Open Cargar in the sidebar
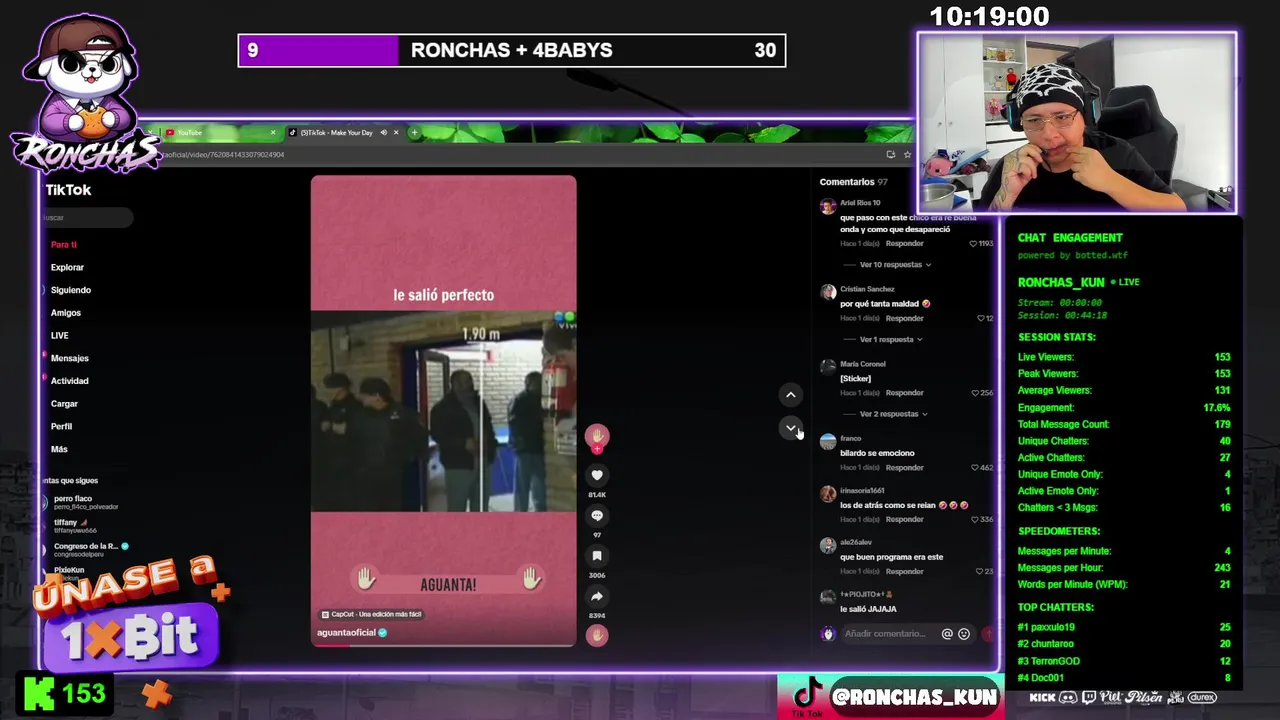1280x720 pixels. (x=64, y=404)
